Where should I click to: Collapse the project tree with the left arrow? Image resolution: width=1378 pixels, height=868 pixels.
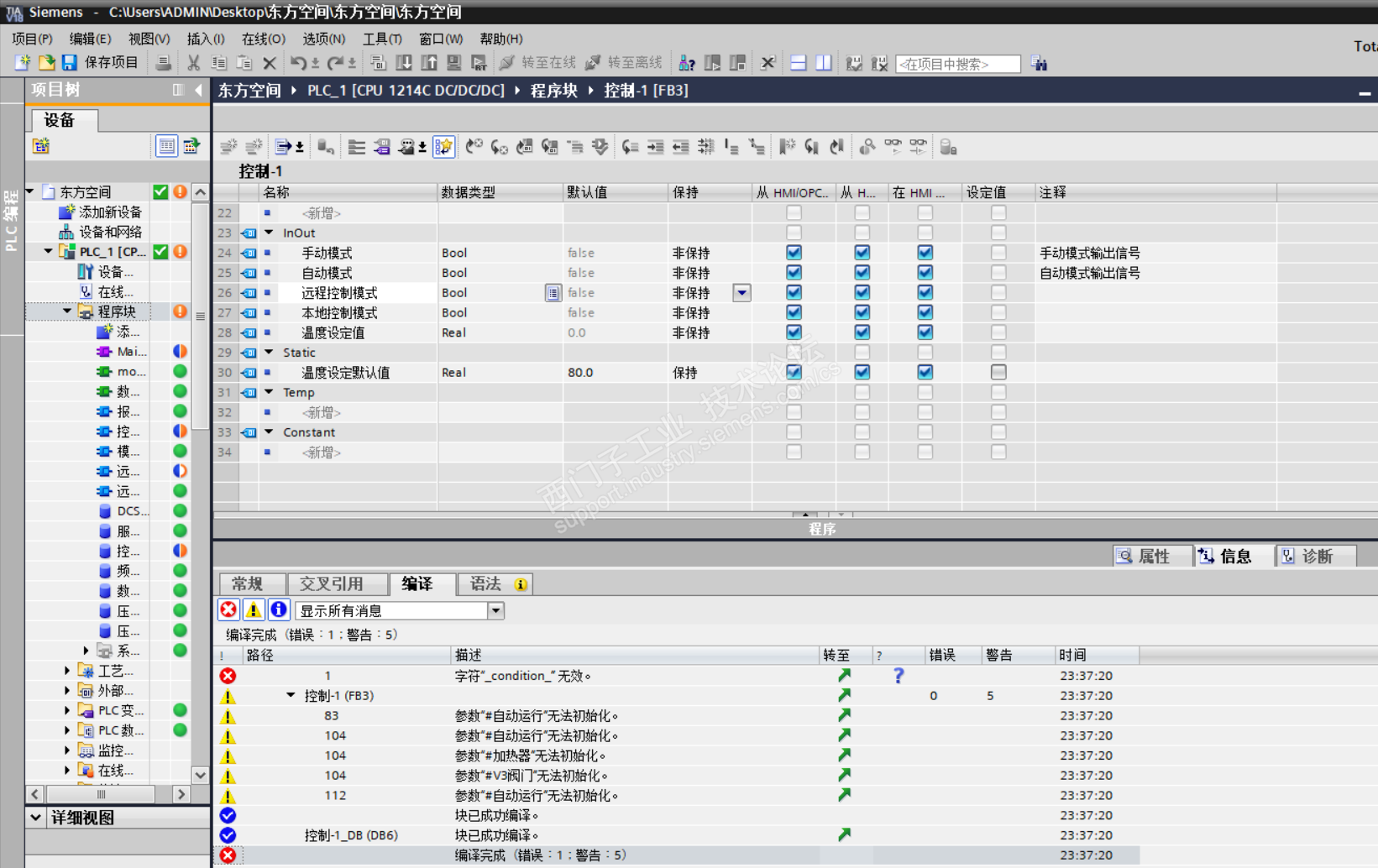[x=198, y=90]
